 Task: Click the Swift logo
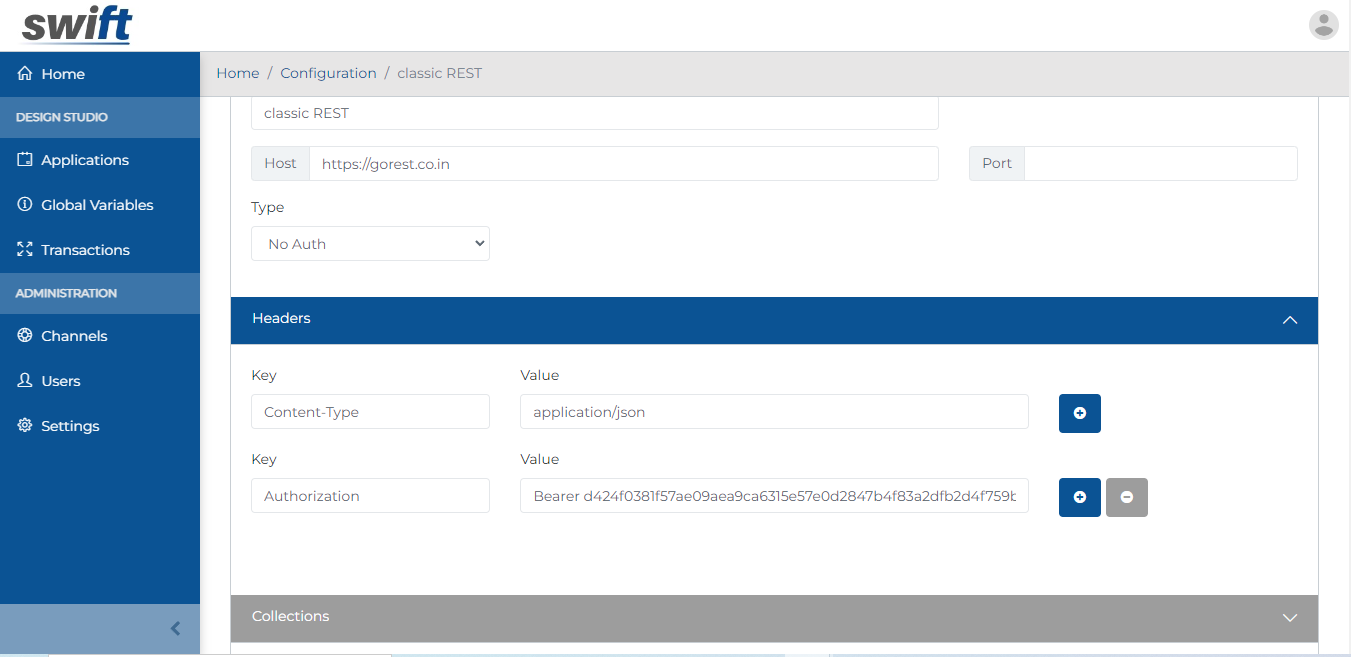click(77, 26)
